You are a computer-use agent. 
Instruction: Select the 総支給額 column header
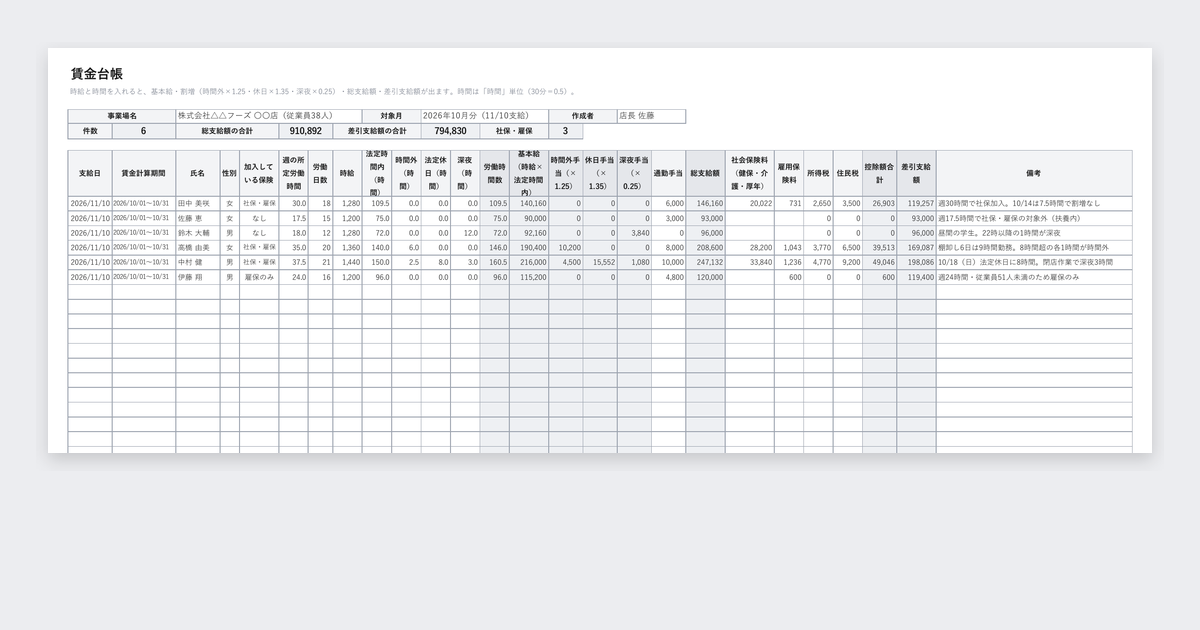tap(705, 173)
